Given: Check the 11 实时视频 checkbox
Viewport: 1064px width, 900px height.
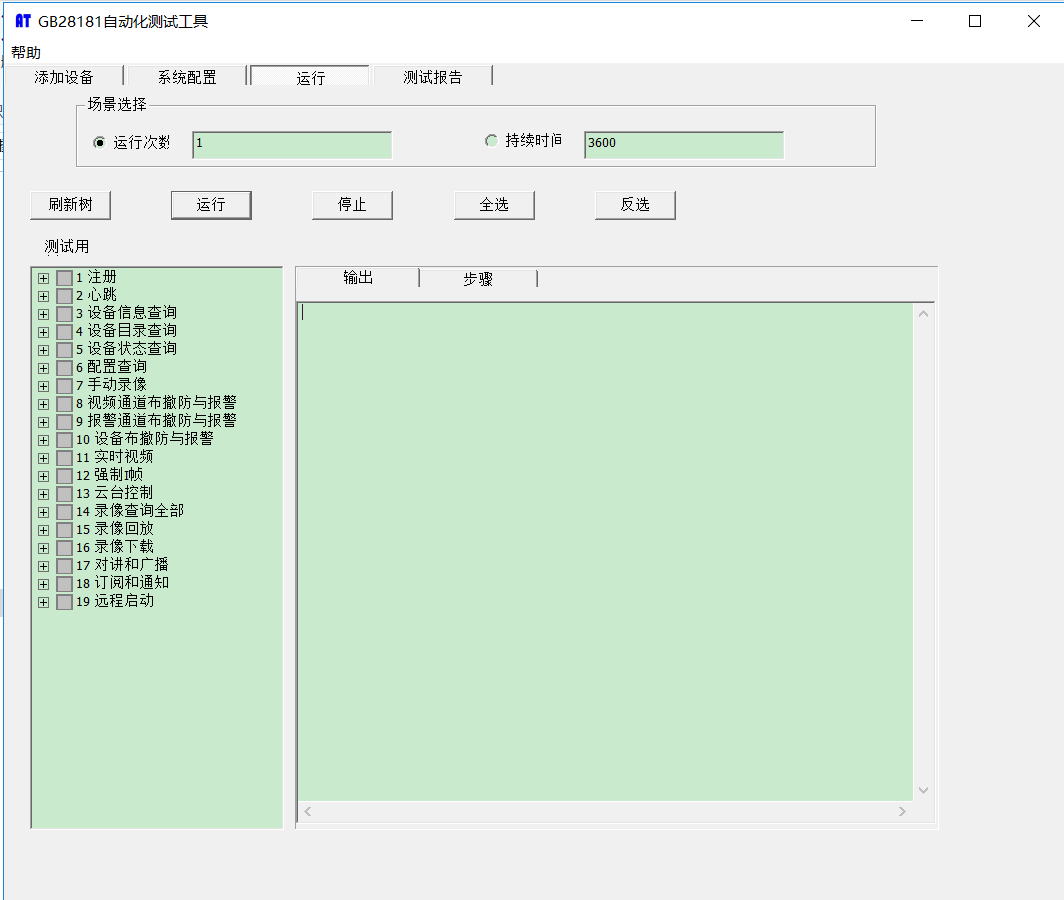Looking at the screenshot, I should click(64, 458).
